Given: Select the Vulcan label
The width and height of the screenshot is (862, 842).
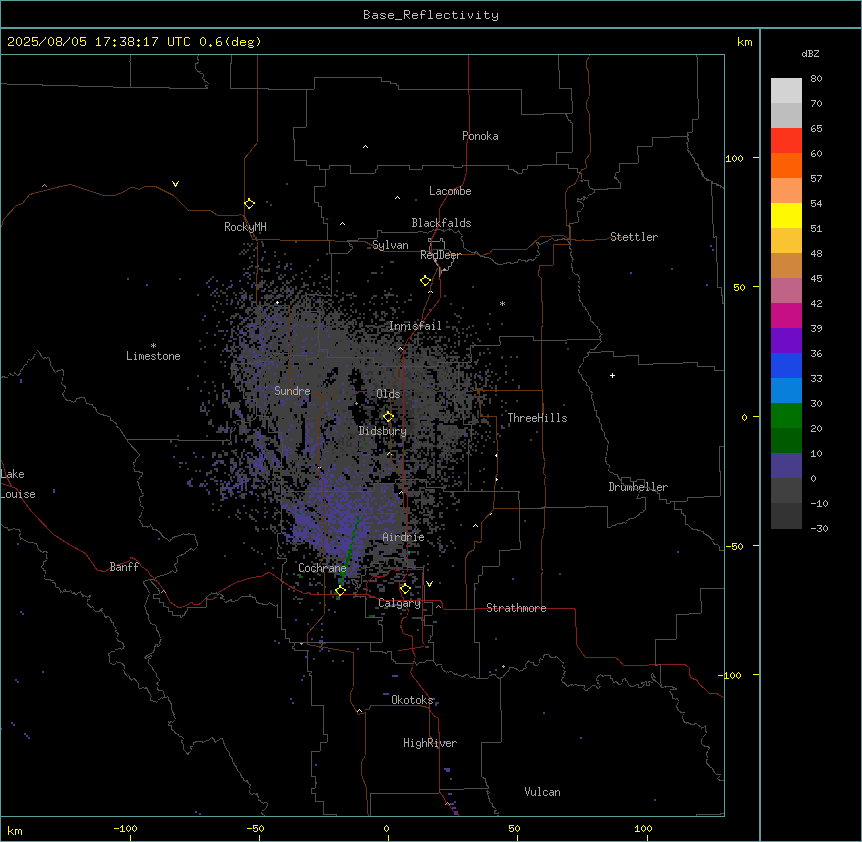Looking at the screenshot, I should 542,792.
